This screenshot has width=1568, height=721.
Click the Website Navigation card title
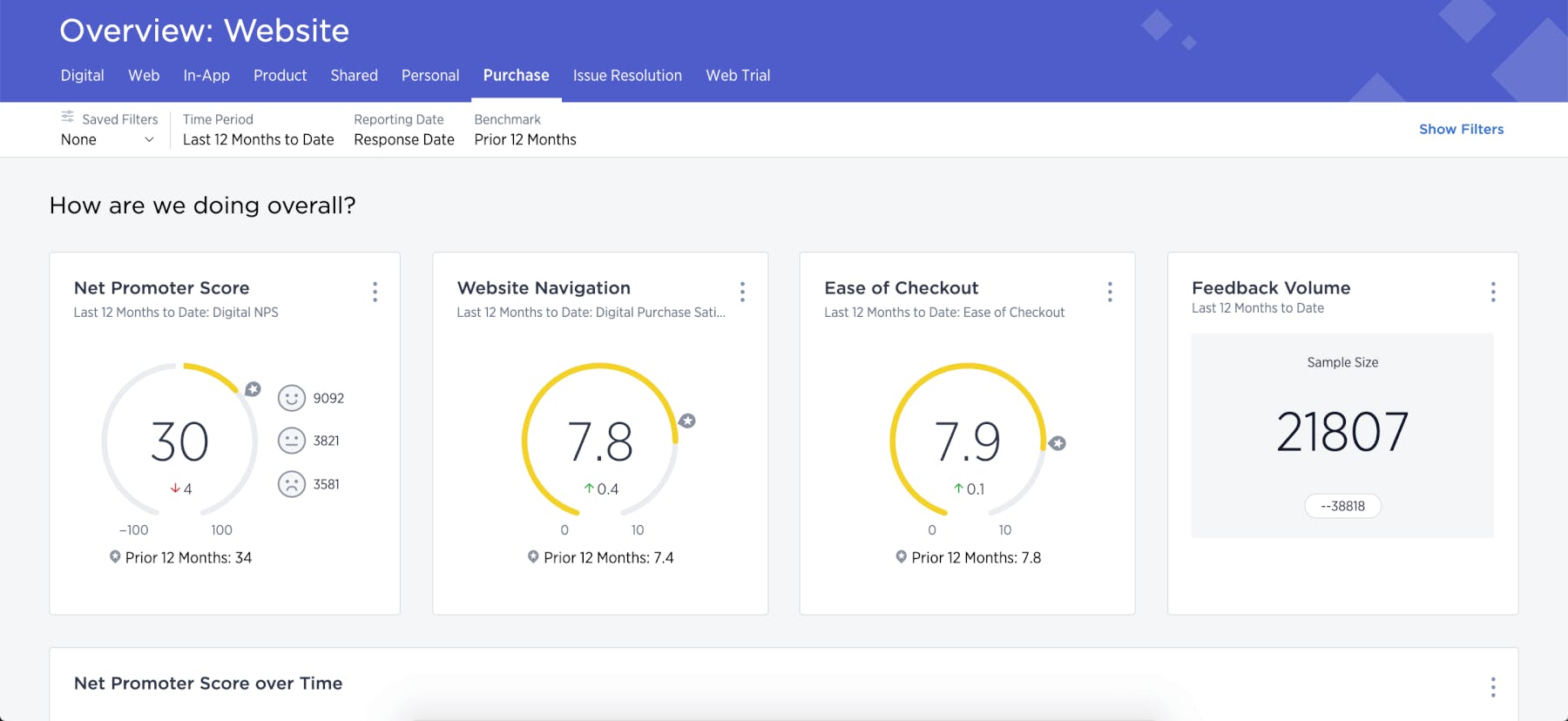[x=544, y=288]
